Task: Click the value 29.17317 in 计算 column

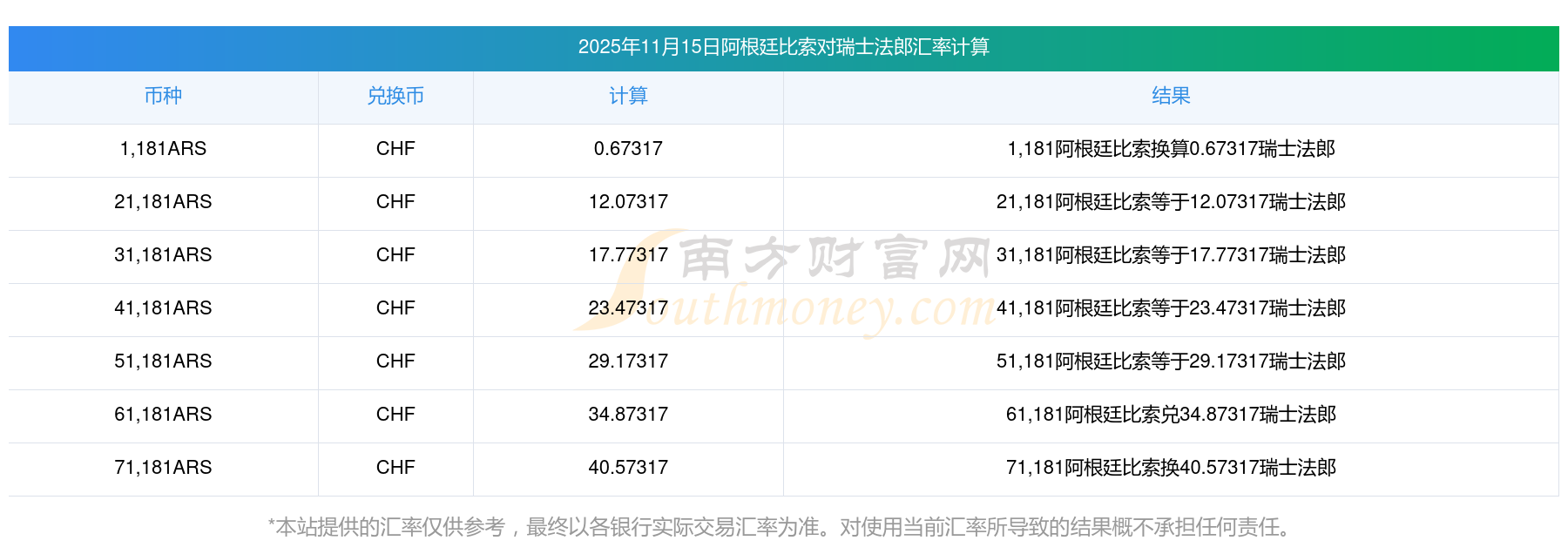Action: (x=628, y=361)
